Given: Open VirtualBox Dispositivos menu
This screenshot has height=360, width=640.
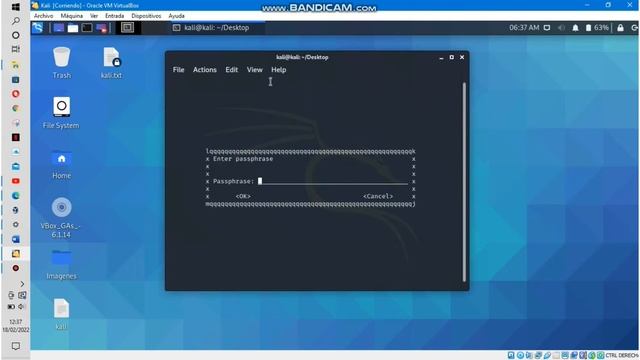Looking at the screenshot, I should (x=146, y=16).
